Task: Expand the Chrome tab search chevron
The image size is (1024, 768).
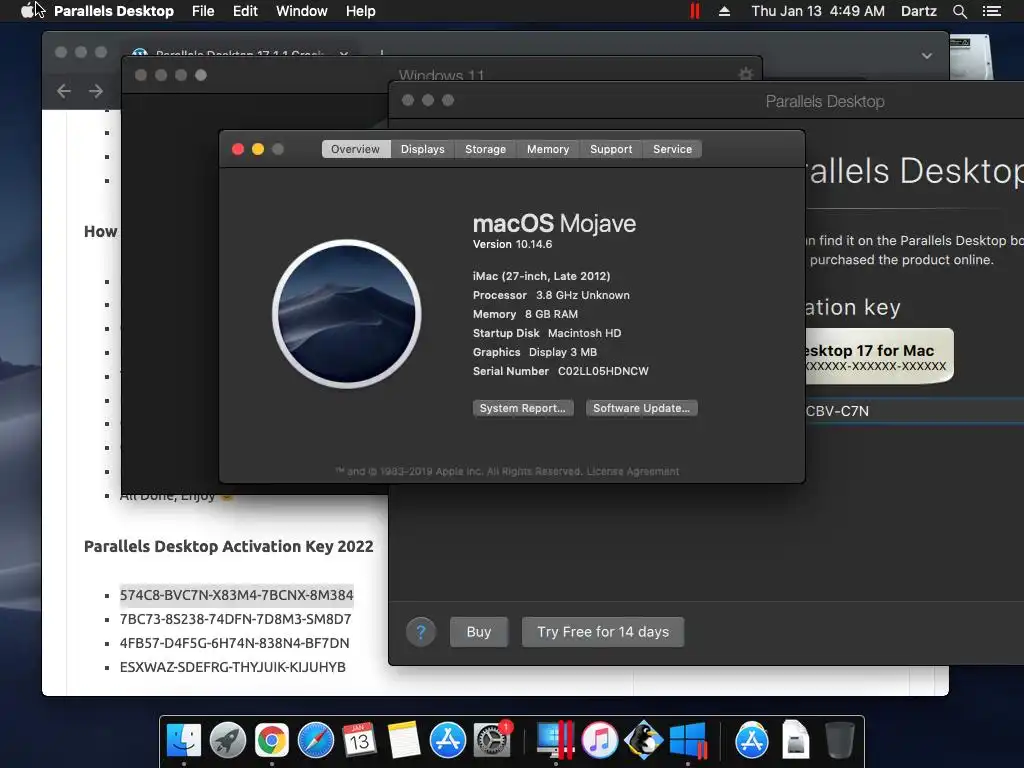Action: [x=926, y=56]
